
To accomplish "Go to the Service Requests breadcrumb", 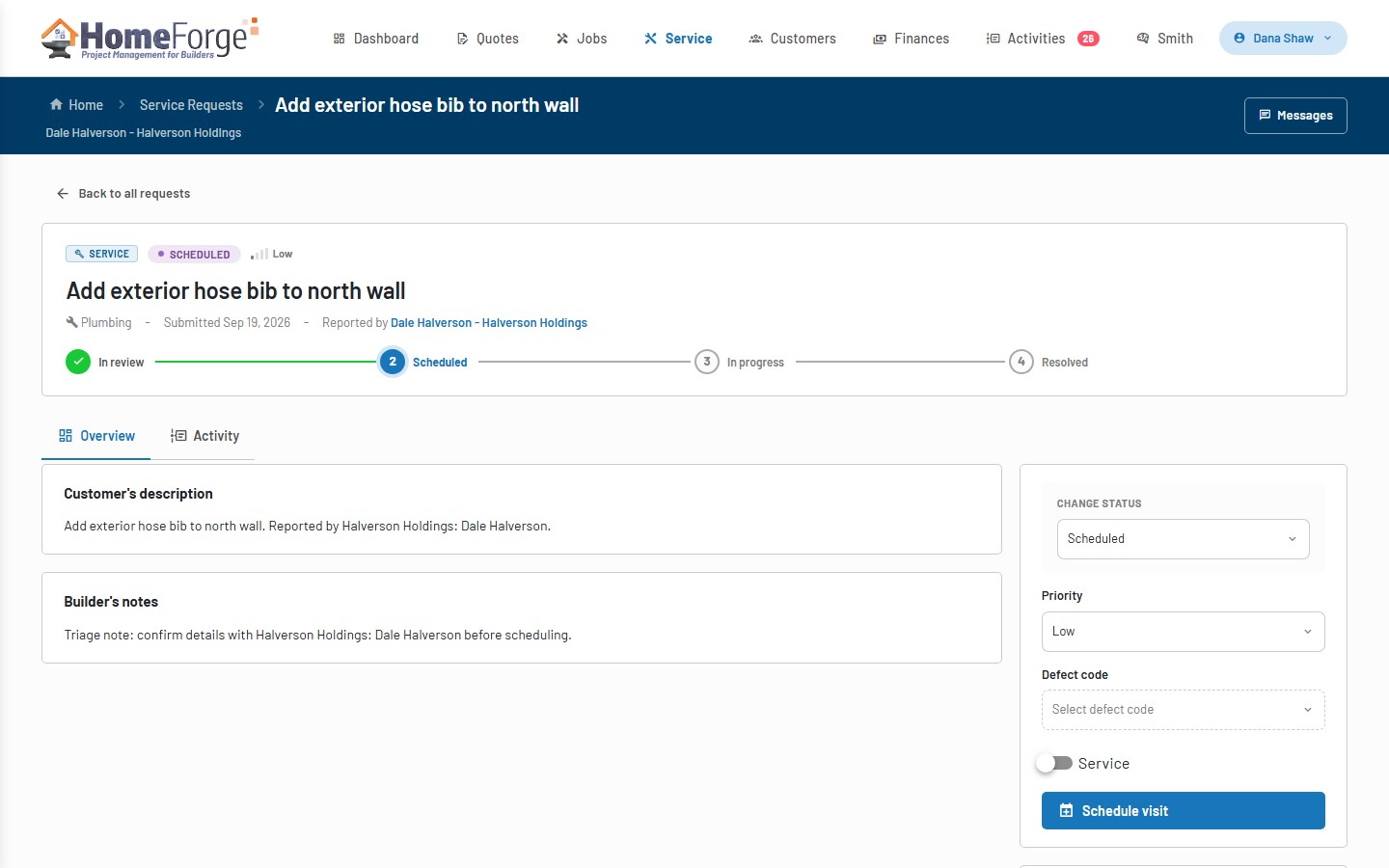I will coord(191,105).
